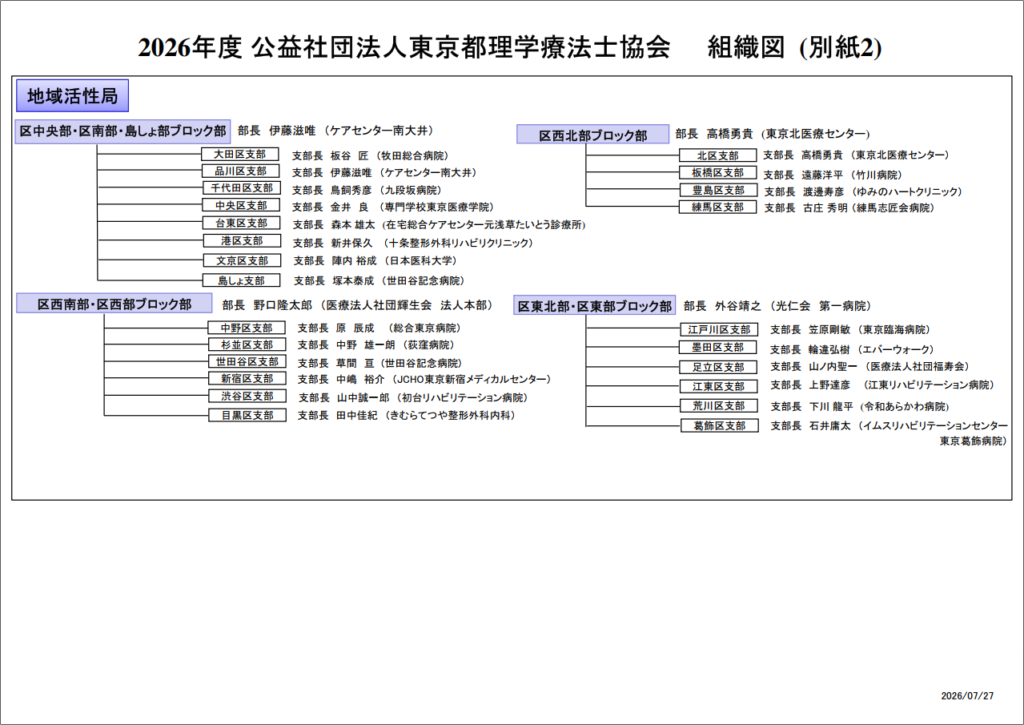Select 部長 野口隆太郎 text line
The width and height of the screenshot is (1024, 725).
pyautogui.click(x=357, y=305)
